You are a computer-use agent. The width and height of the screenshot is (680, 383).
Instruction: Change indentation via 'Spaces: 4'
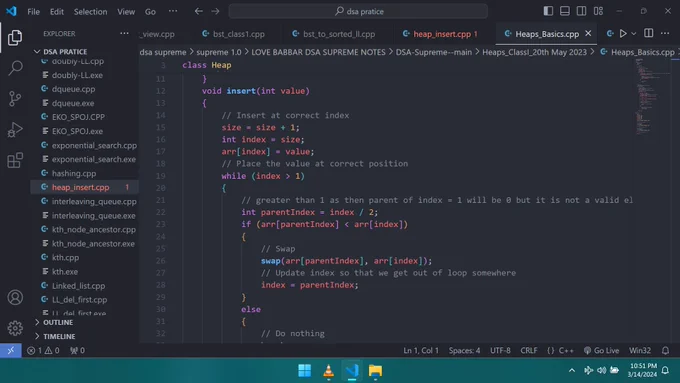pos(464,350)
